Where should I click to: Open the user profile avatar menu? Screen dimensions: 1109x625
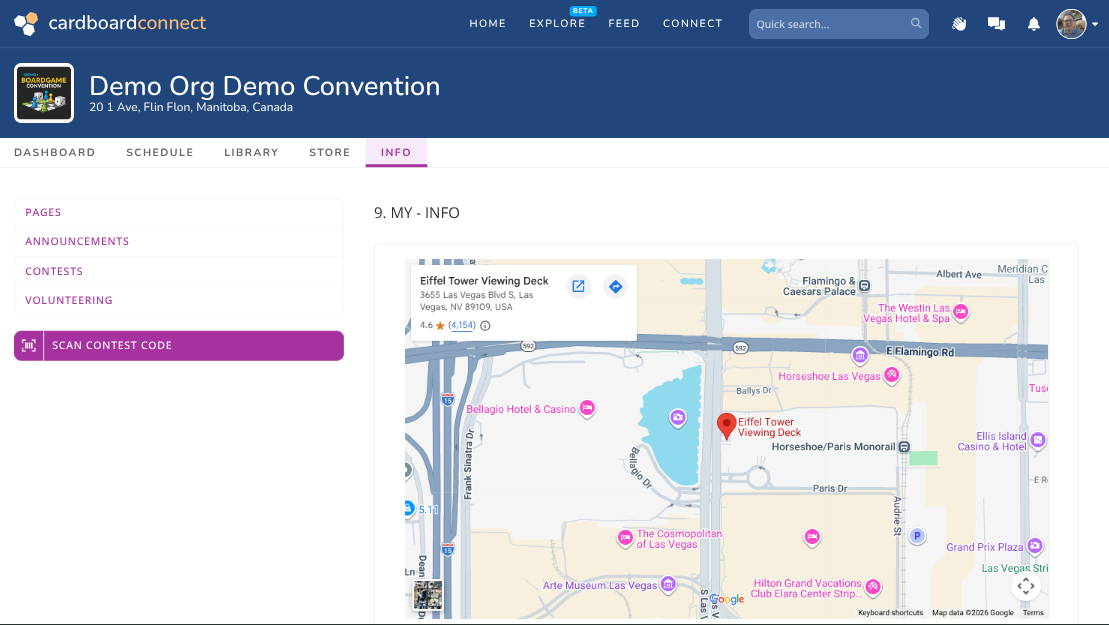1077,24
